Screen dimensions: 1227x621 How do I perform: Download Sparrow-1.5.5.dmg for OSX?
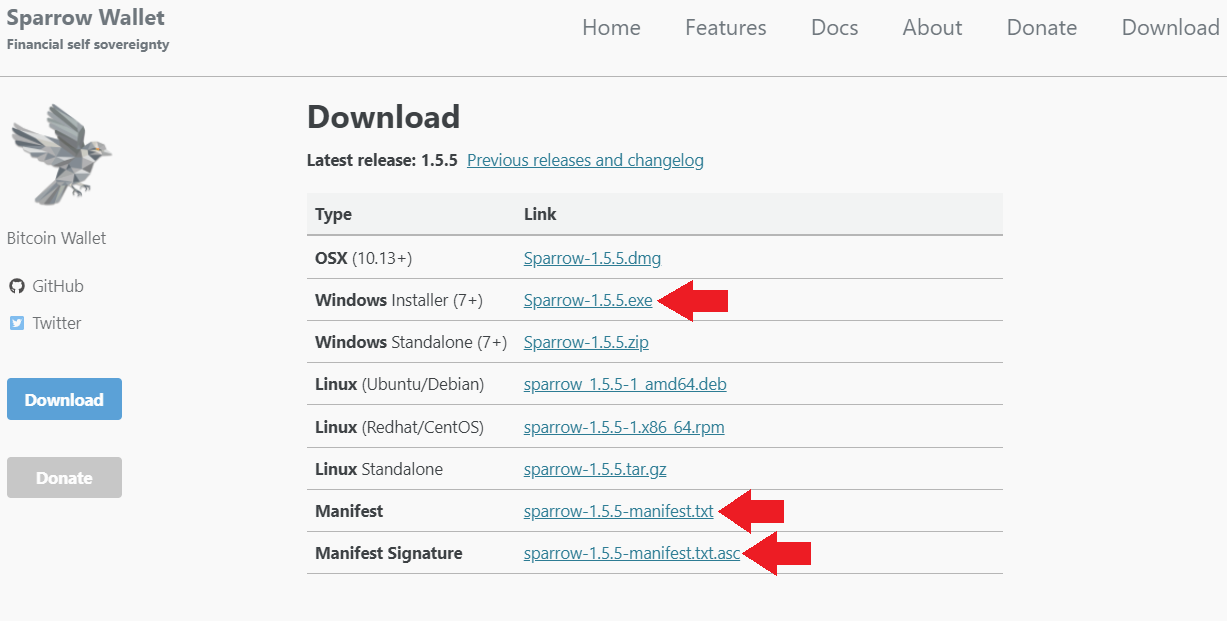click(x=592, y=258)
